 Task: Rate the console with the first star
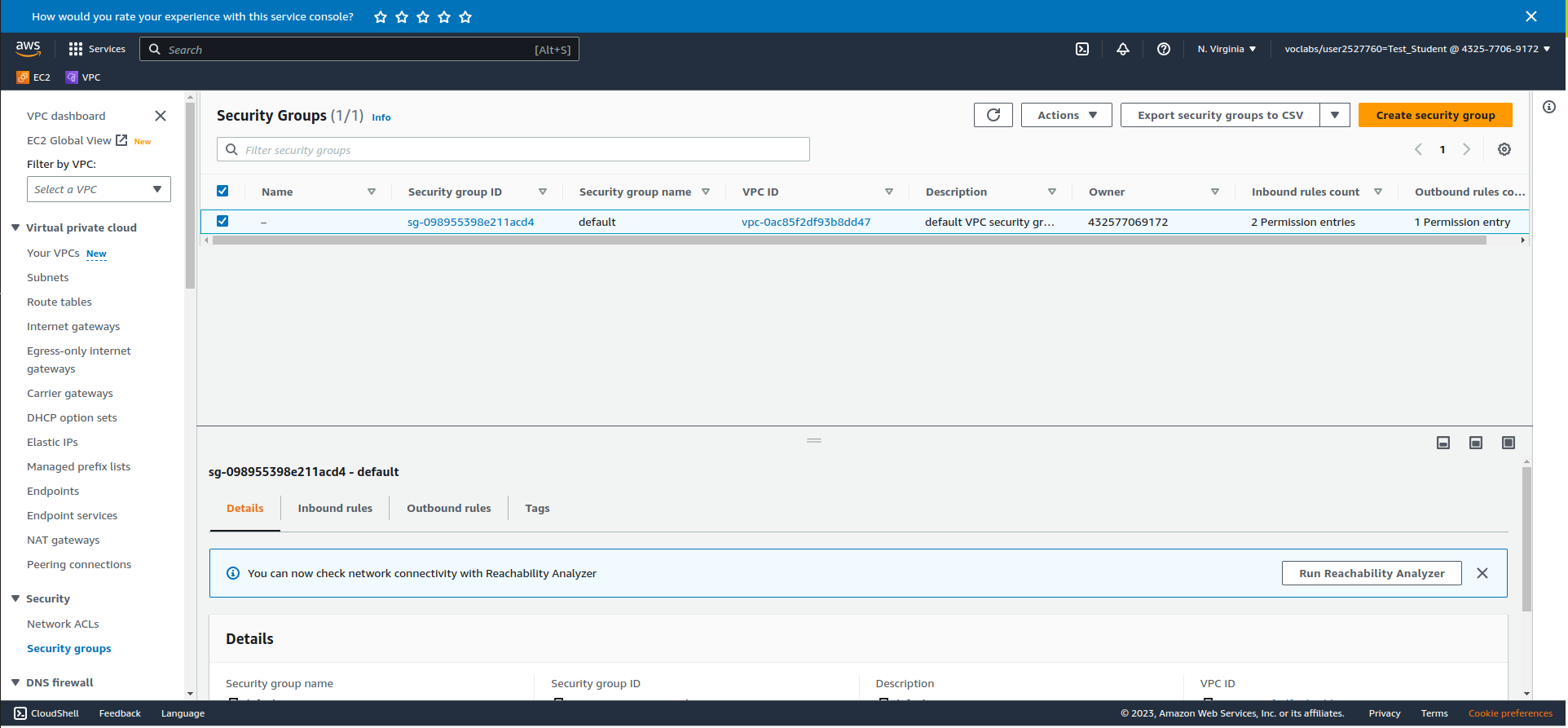(x=381, y=17)
